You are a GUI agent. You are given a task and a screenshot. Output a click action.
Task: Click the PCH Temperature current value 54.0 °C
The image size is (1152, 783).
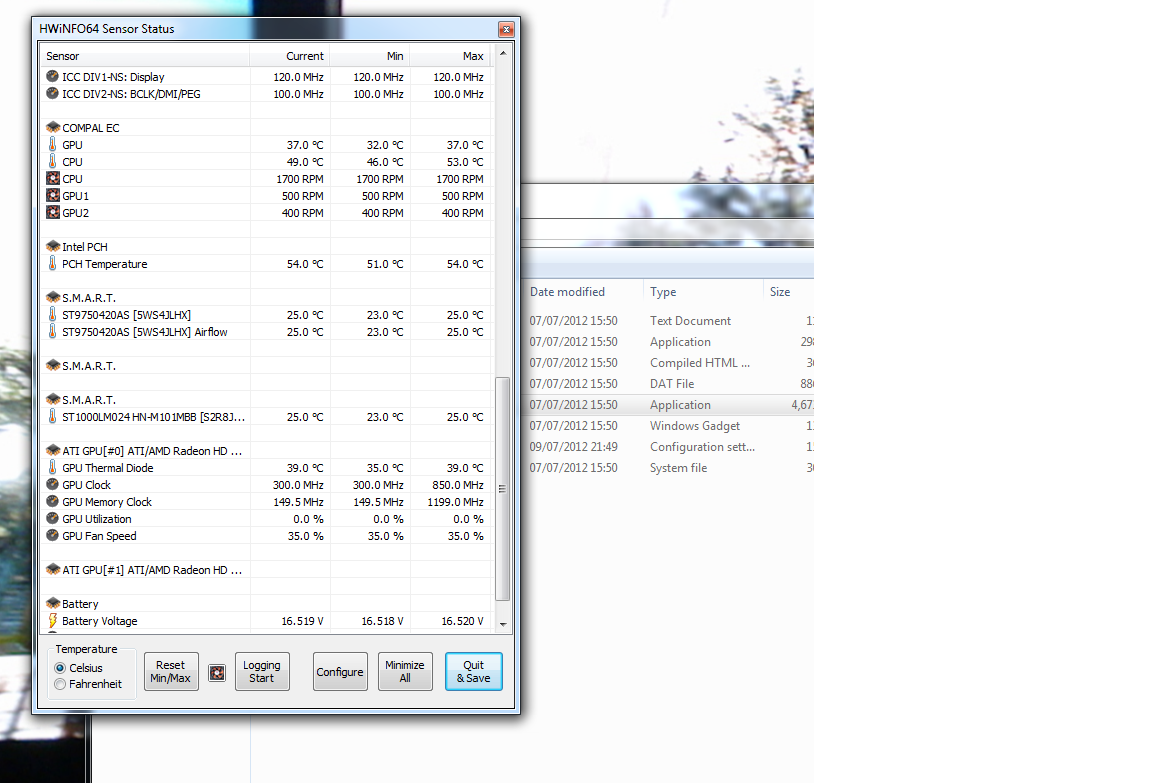[x=305, y=264]
